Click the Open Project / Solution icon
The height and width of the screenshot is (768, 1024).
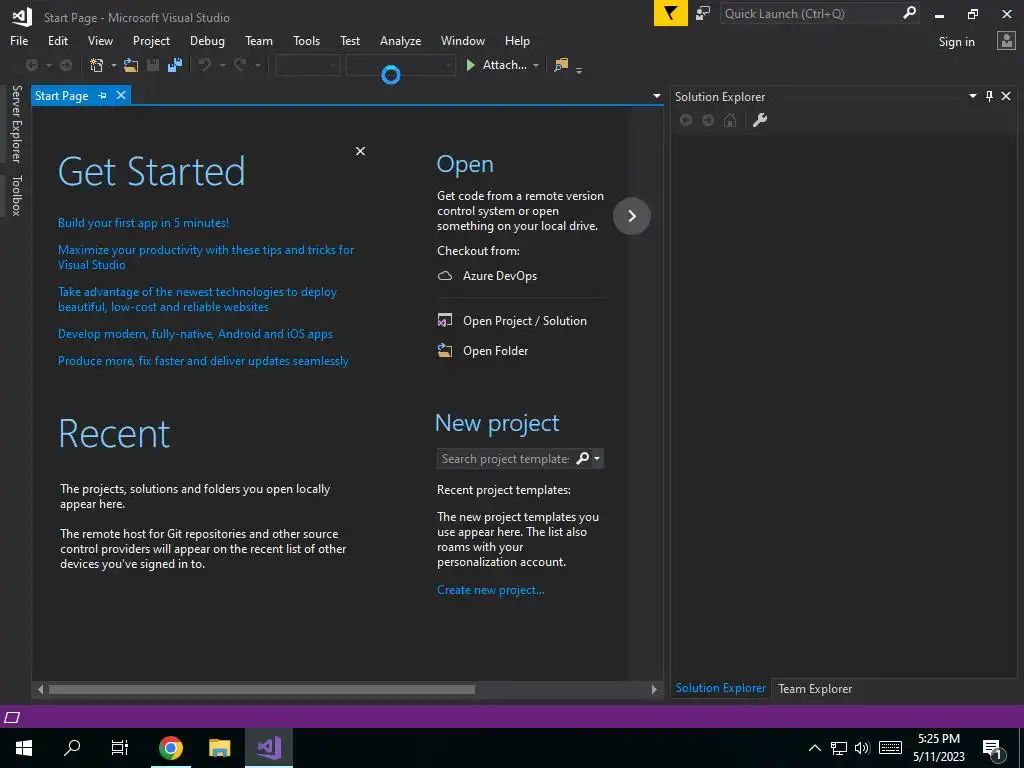click(445, 321)
